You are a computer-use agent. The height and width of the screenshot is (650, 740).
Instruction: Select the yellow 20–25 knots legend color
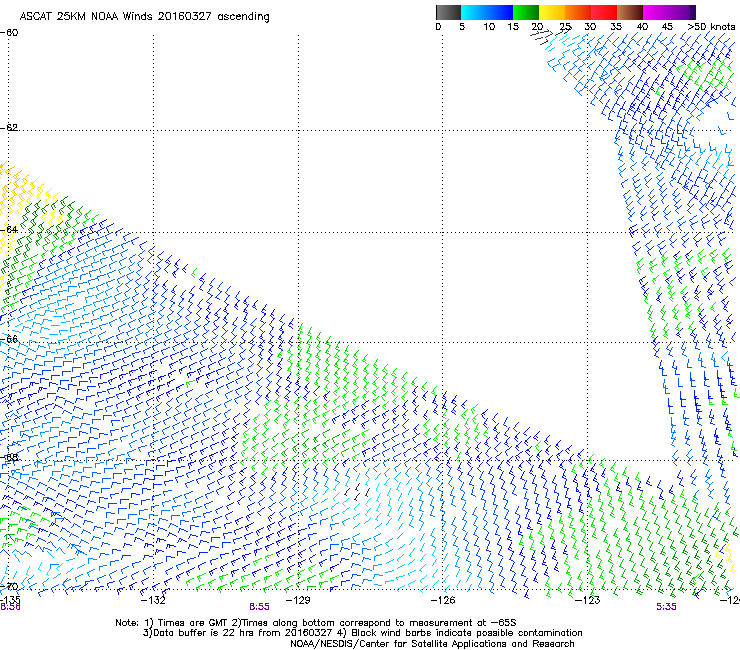click(x=552, y=12)
